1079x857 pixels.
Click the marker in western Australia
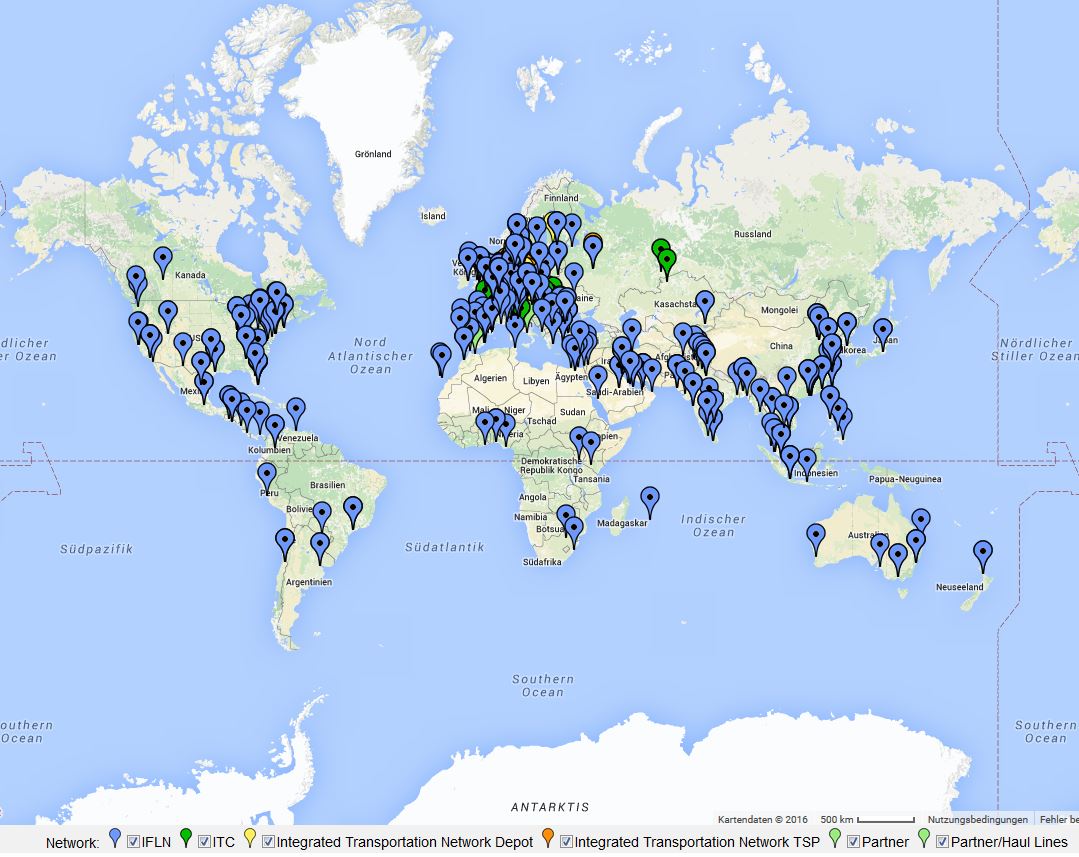pos(816,535)
